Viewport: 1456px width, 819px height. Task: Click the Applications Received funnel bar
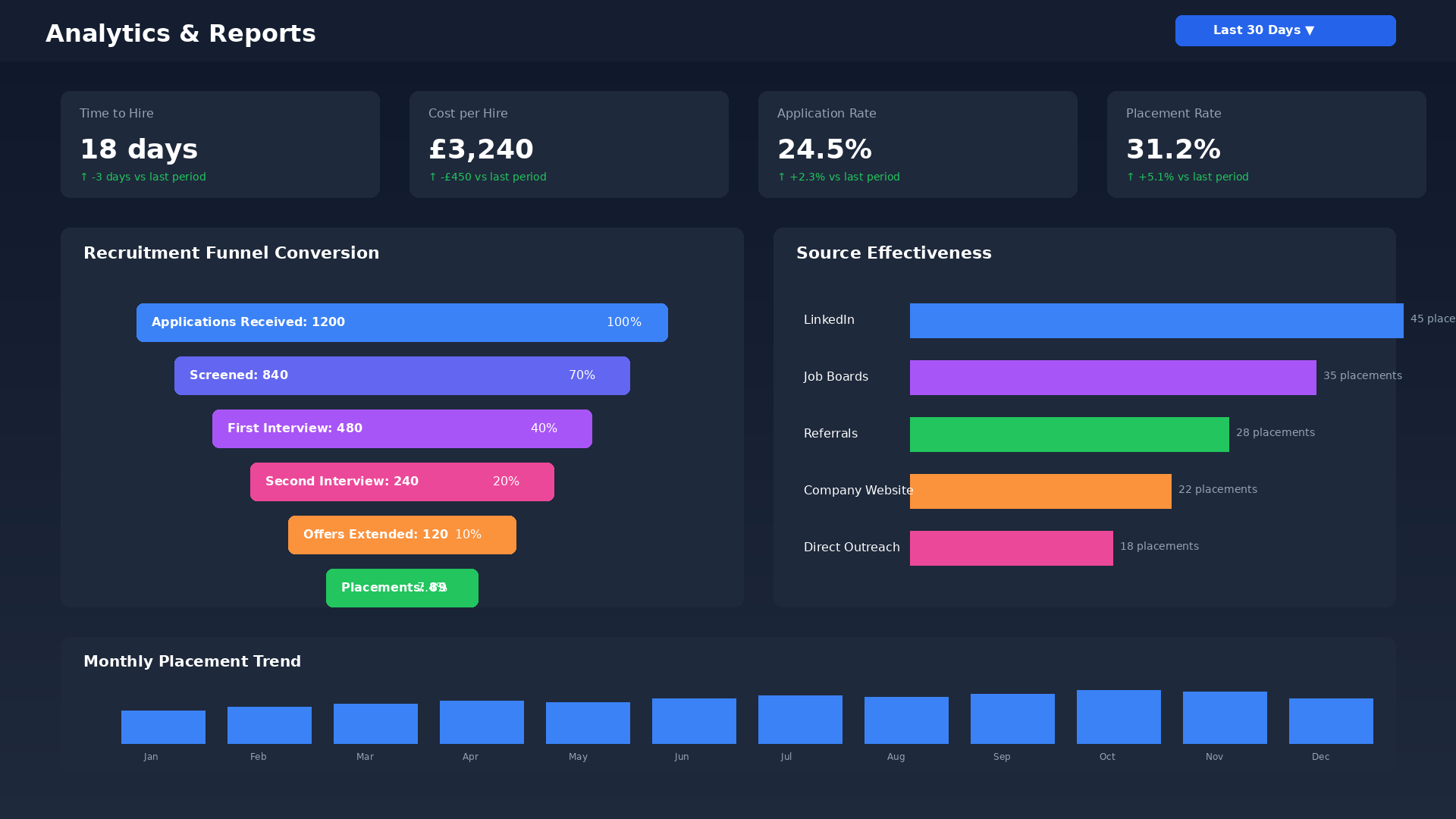coord(402,322)
